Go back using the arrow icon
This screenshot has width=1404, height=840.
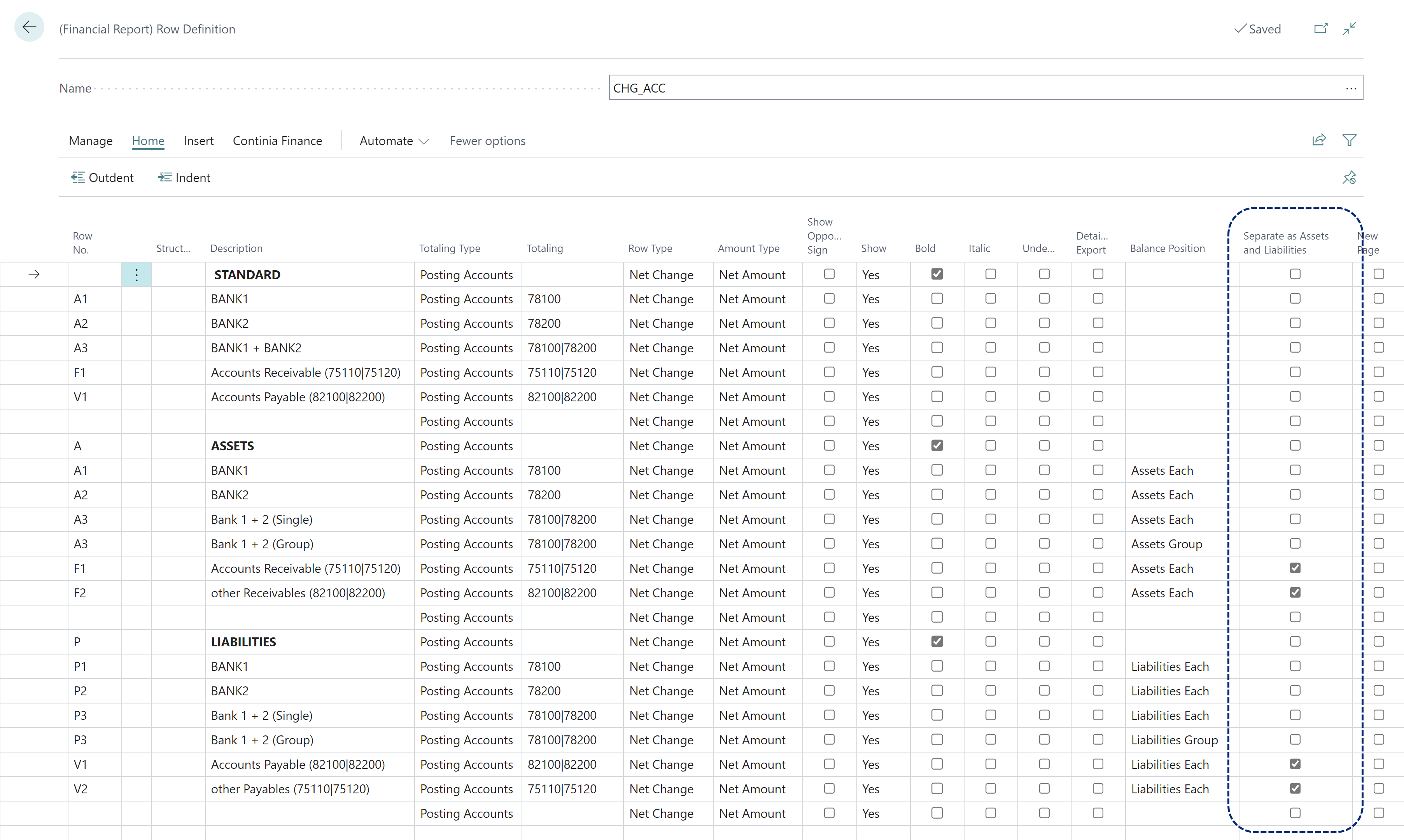(x=30, y=27)
